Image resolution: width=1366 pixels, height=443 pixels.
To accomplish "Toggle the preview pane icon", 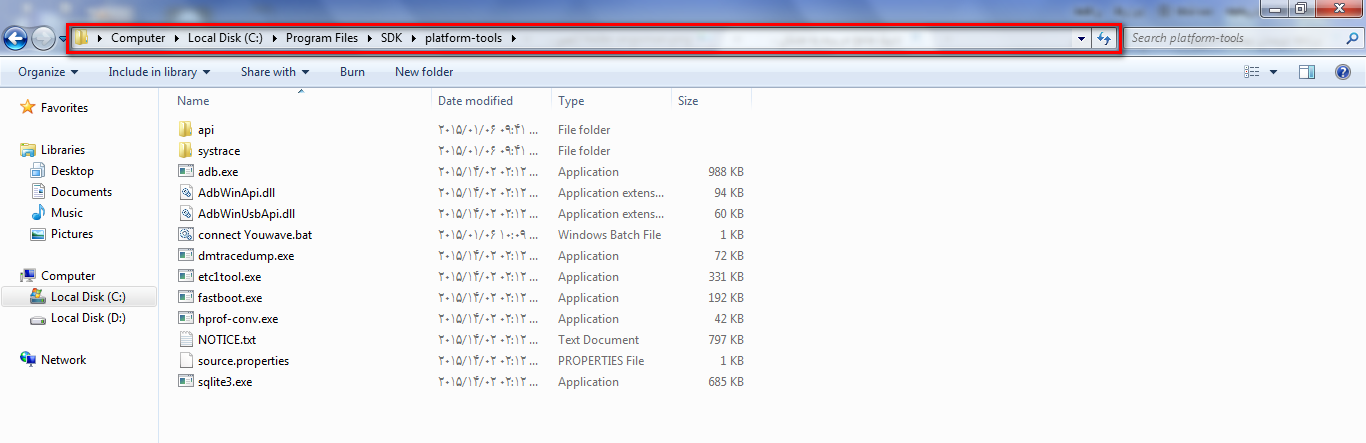I will pyautogui.click(x=1306, y=72).
